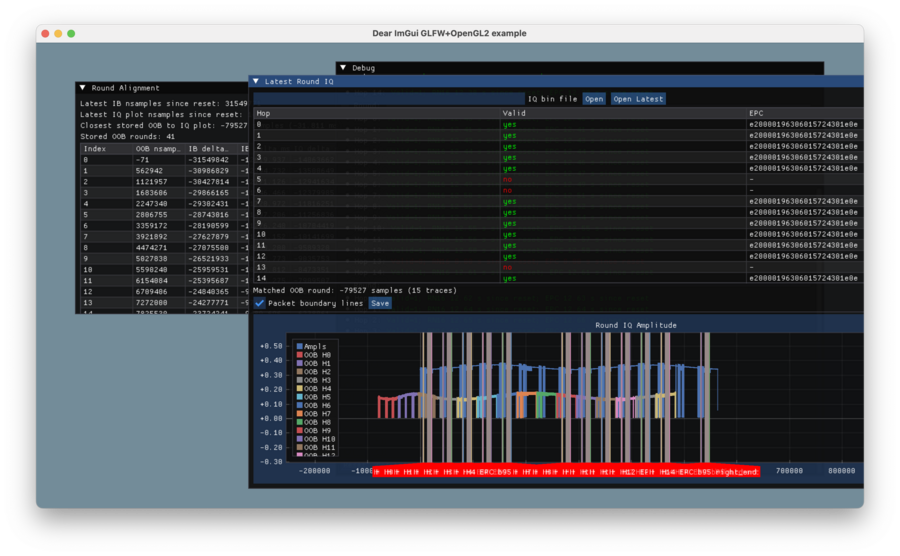Click OOB nsamples value 6154084
The image size is (900, 556).
(x=152, y=281)
